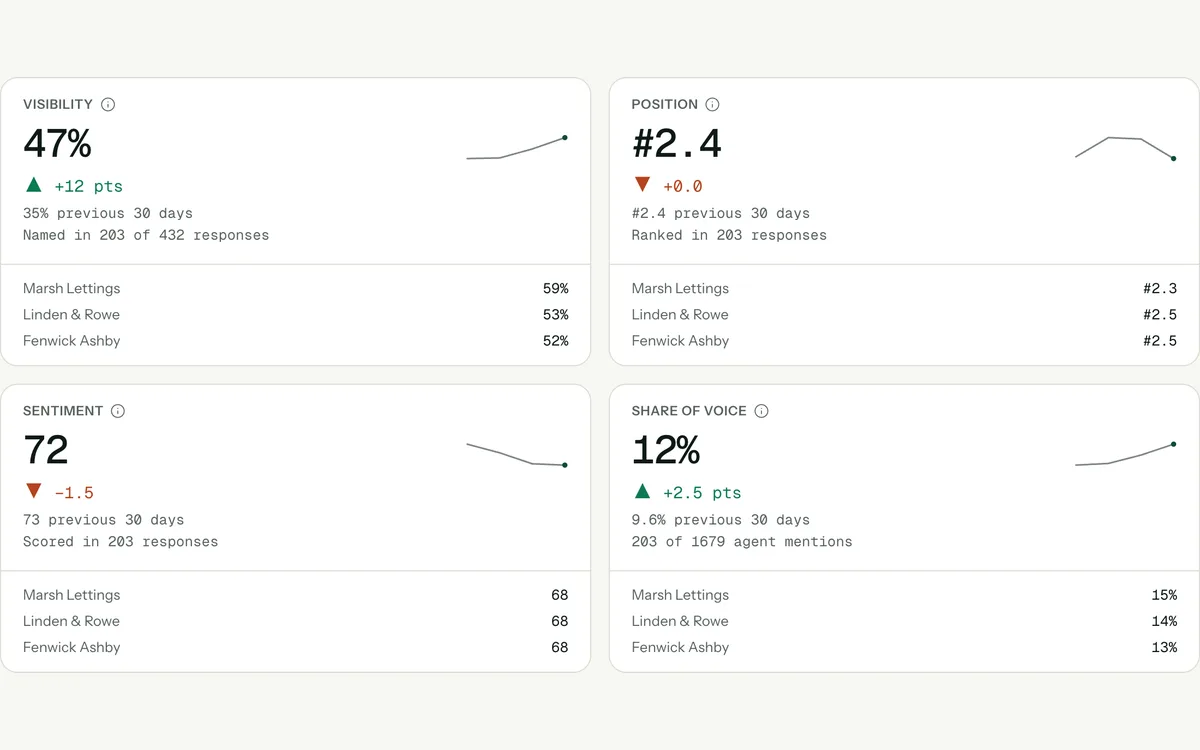Screen dimensions: 1200x750
Task: Click the #2.3 Marsh Lettings position value
Action: pos(1160,288)
